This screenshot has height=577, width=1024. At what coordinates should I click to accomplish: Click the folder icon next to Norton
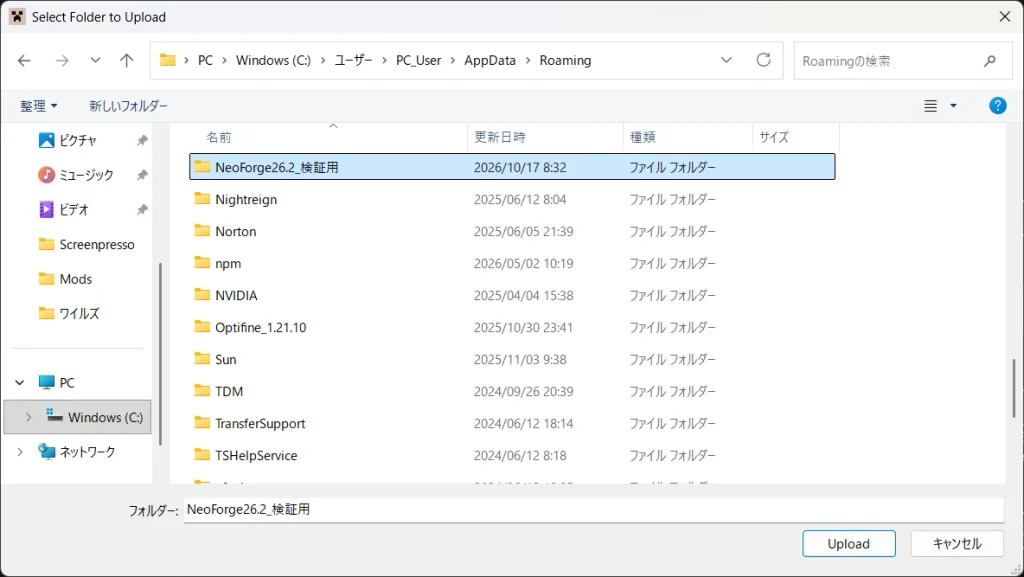pyautogui.click(x=202, y=230)
